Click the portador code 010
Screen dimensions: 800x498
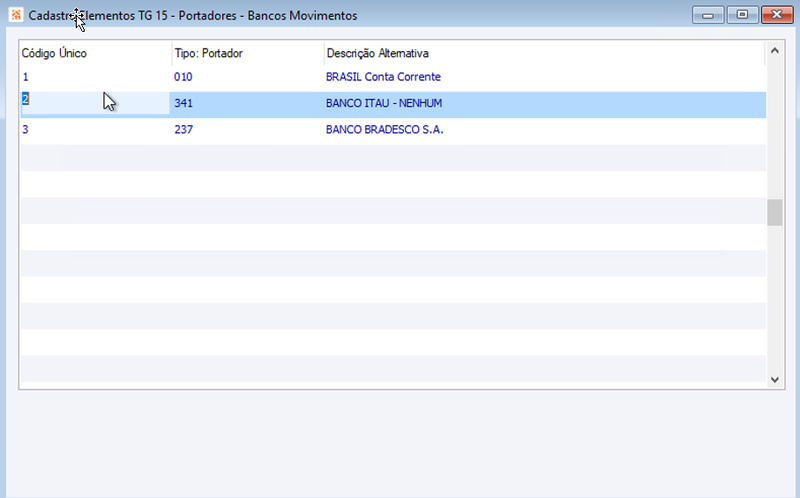(183, 77)
